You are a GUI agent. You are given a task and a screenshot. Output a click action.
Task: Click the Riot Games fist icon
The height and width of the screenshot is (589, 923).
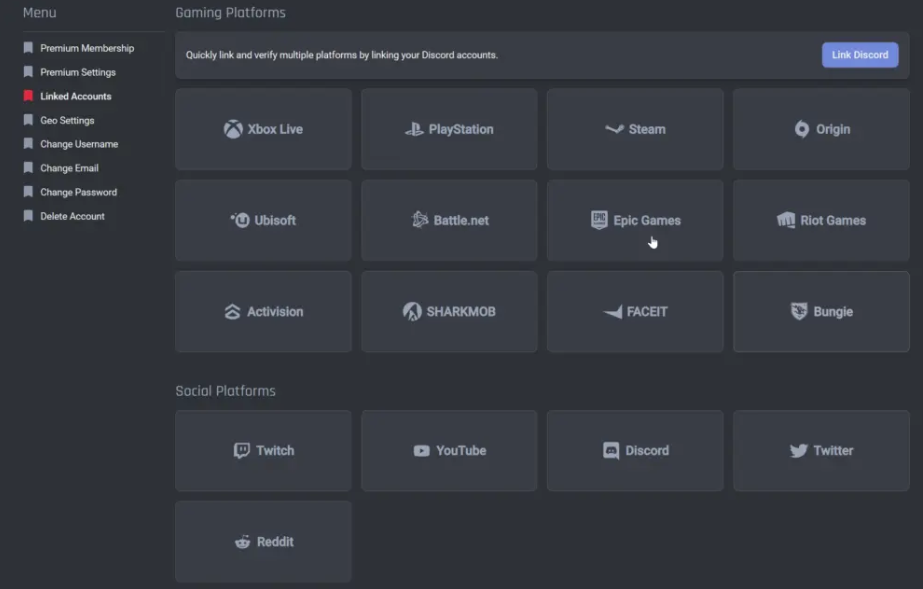786,220
